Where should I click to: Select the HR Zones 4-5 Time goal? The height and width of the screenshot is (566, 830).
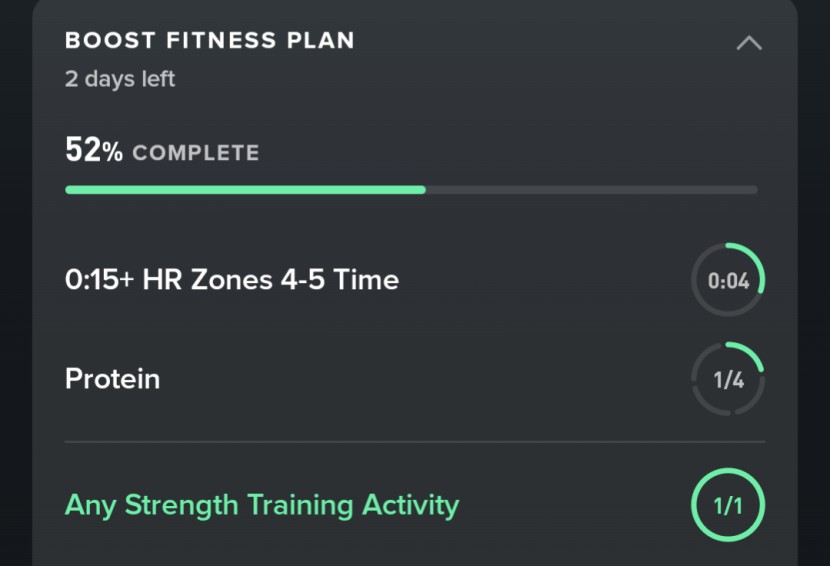(232, 279)
